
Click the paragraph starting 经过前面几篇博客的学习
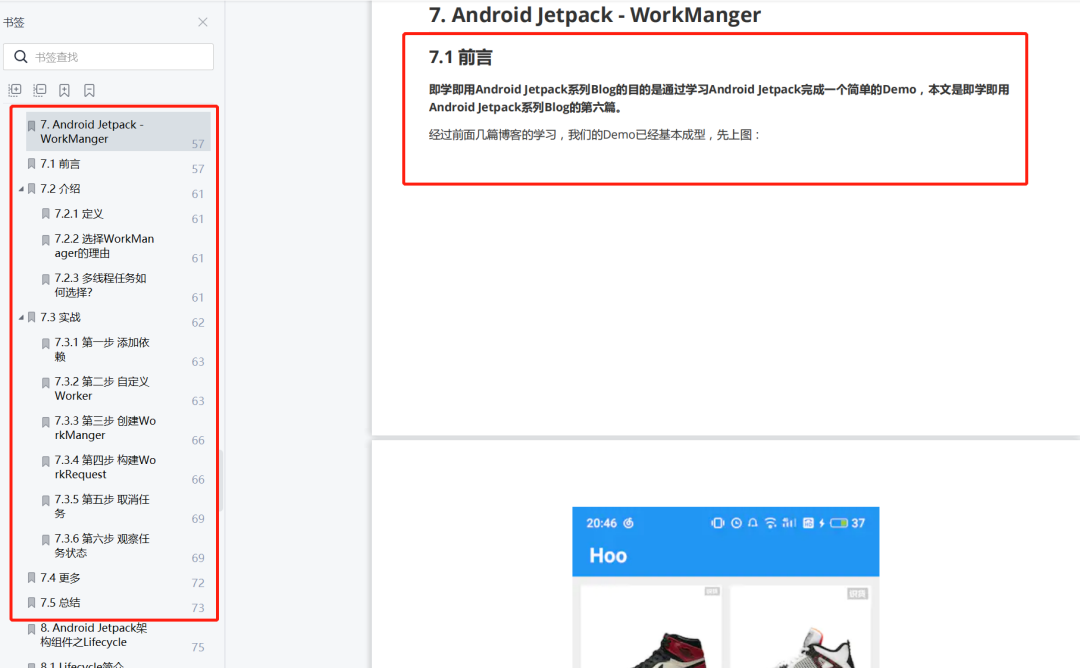[x=594, y=134]
